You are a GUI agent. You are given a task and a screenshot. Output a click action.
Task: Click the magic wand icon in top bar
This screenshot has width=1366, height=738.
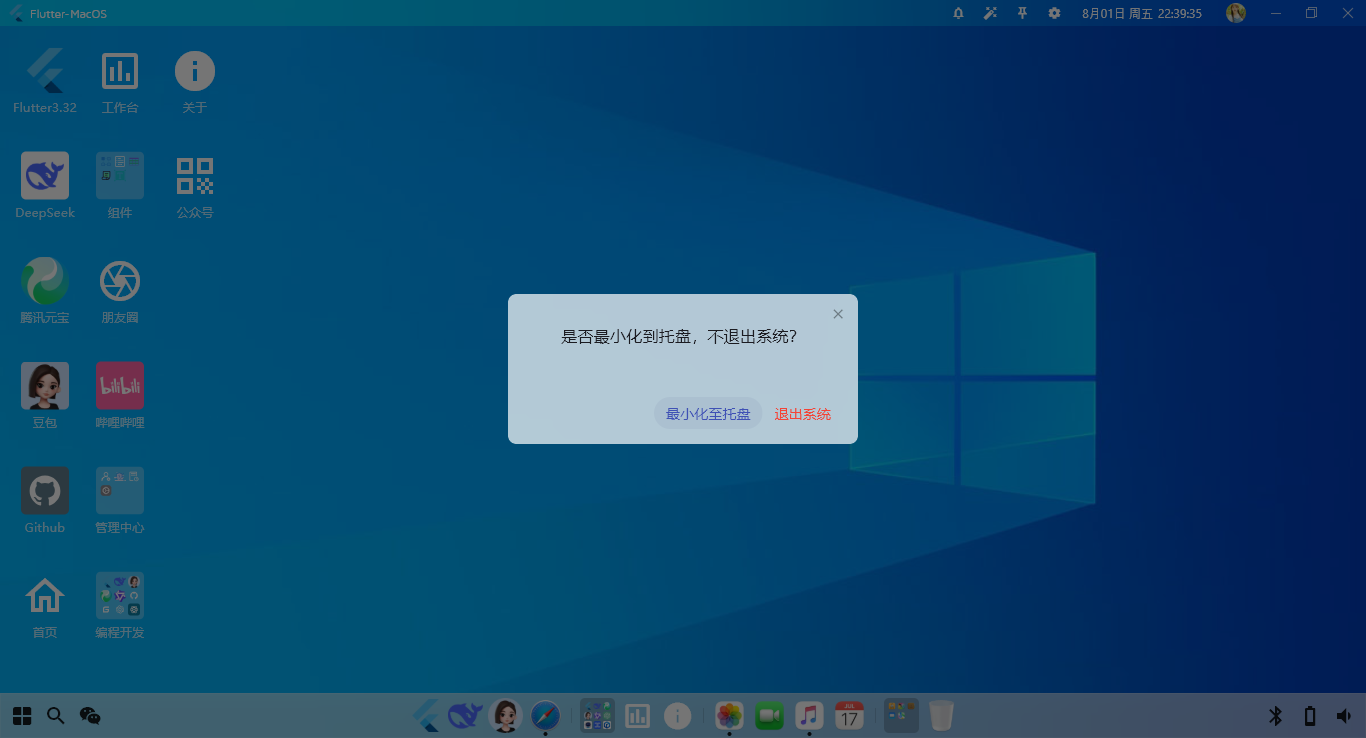pyautogui.click(x=990, y=13)
